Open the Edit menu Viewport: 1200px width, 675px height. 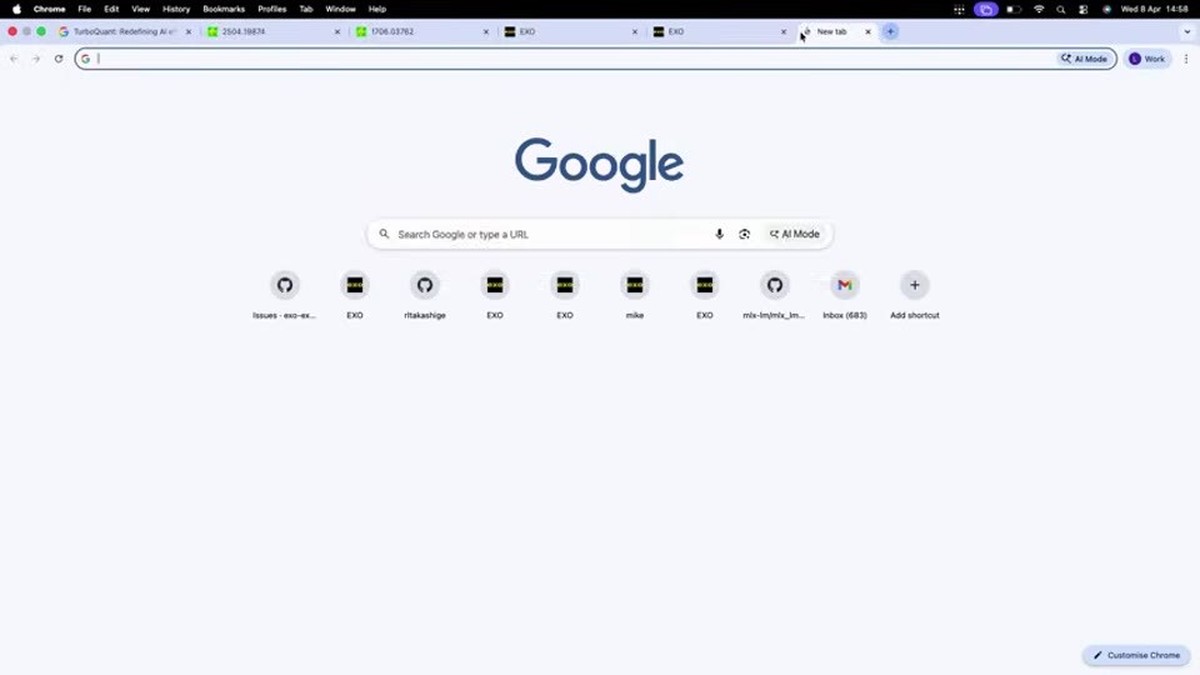[x=111, y=9]
